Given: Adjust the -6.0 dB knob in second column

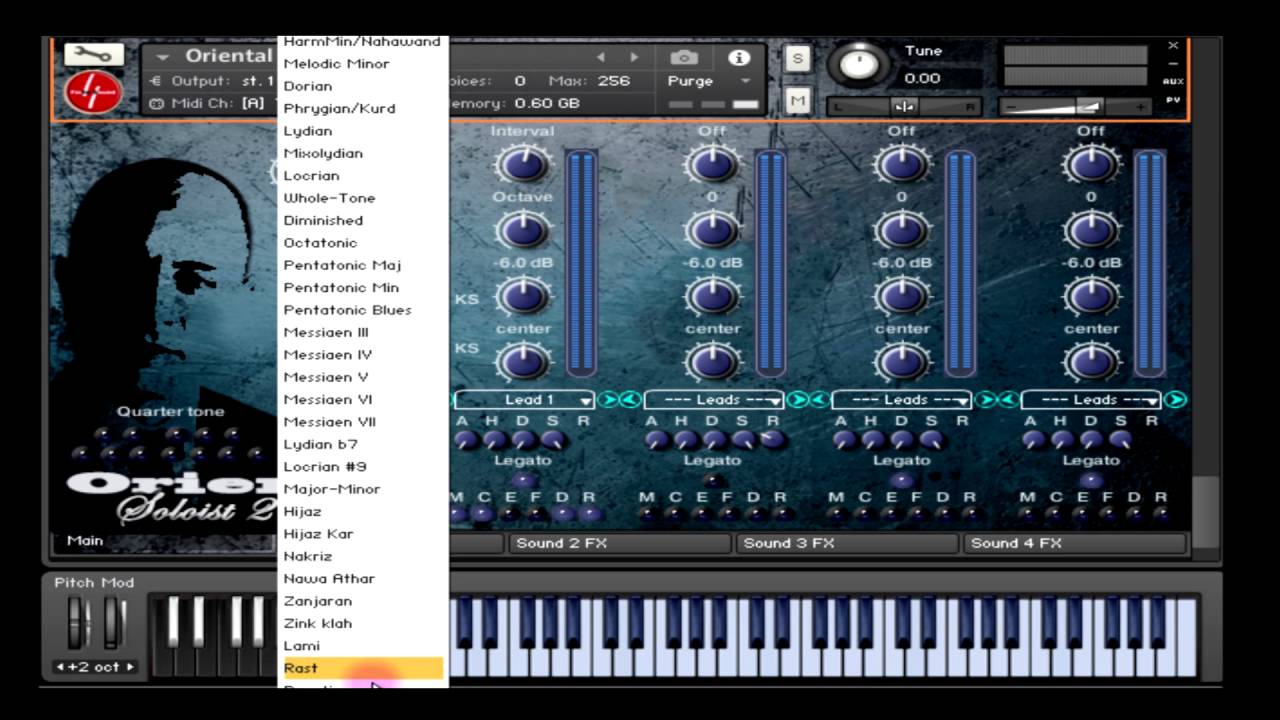Looking at the screenshot, I should tap(712, 296).
